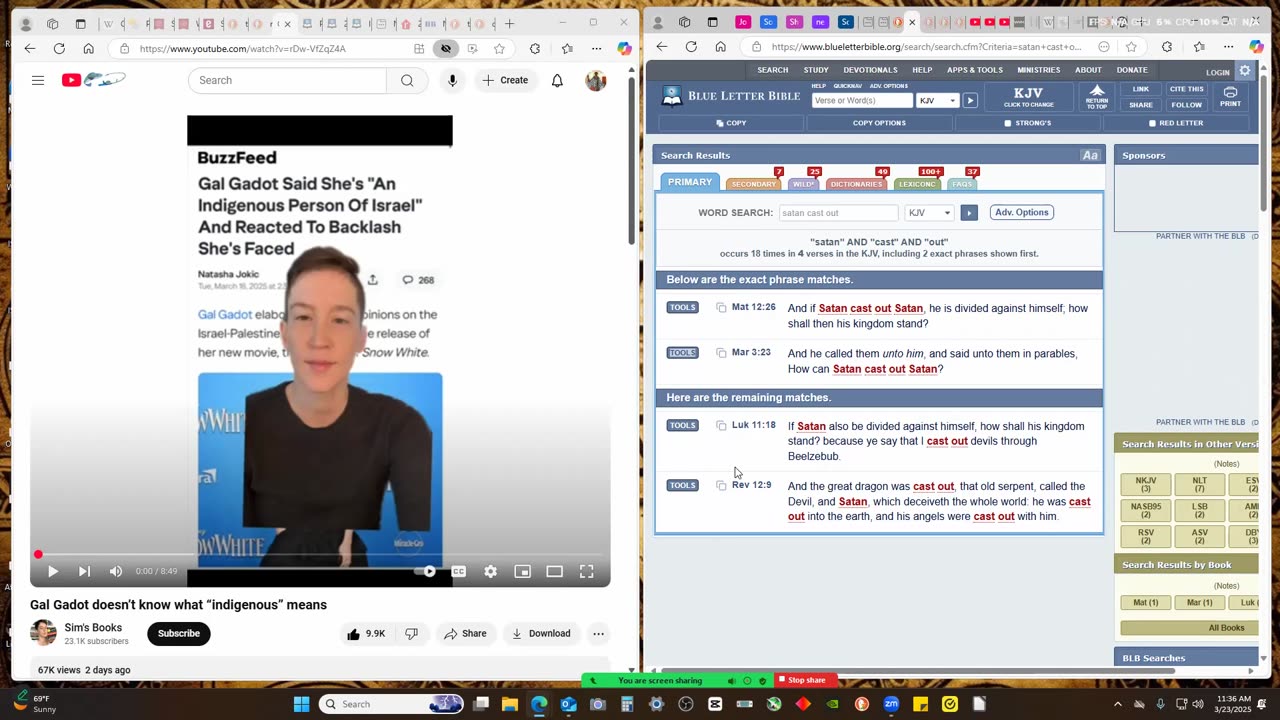The width and height of the screenshot is (1280, 720).
Task: Open Rev 12:9 verse reference link
Action: point(751,485)
